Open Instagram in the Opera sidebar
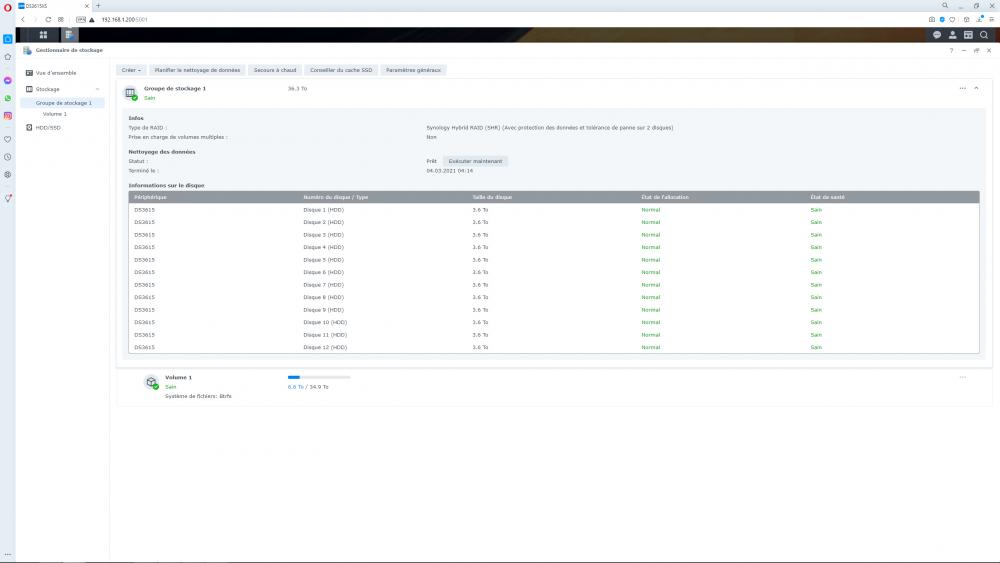This screenshot has width=1000, height=563. click(8, 116)
